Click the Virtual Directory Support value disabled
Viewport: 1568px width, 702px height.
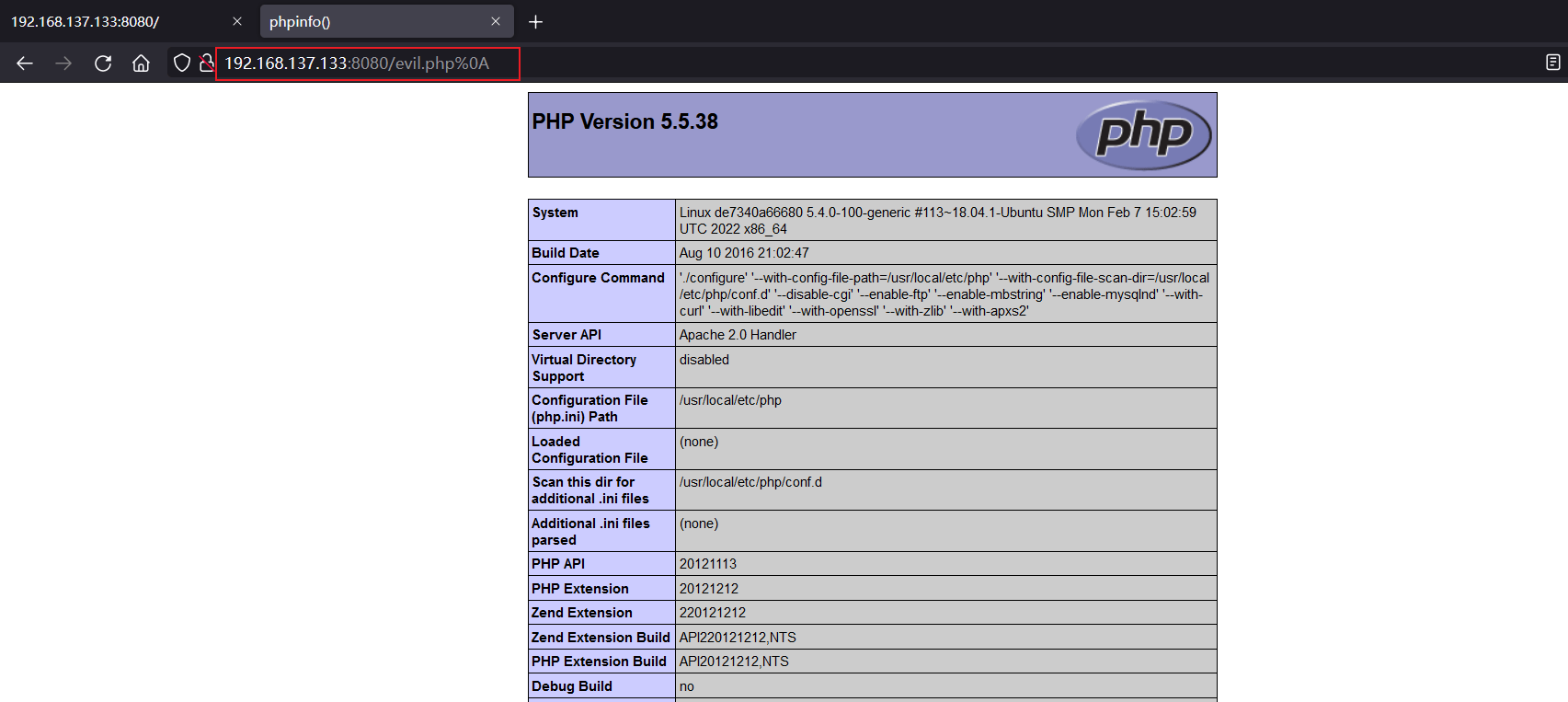click(704, 360)
